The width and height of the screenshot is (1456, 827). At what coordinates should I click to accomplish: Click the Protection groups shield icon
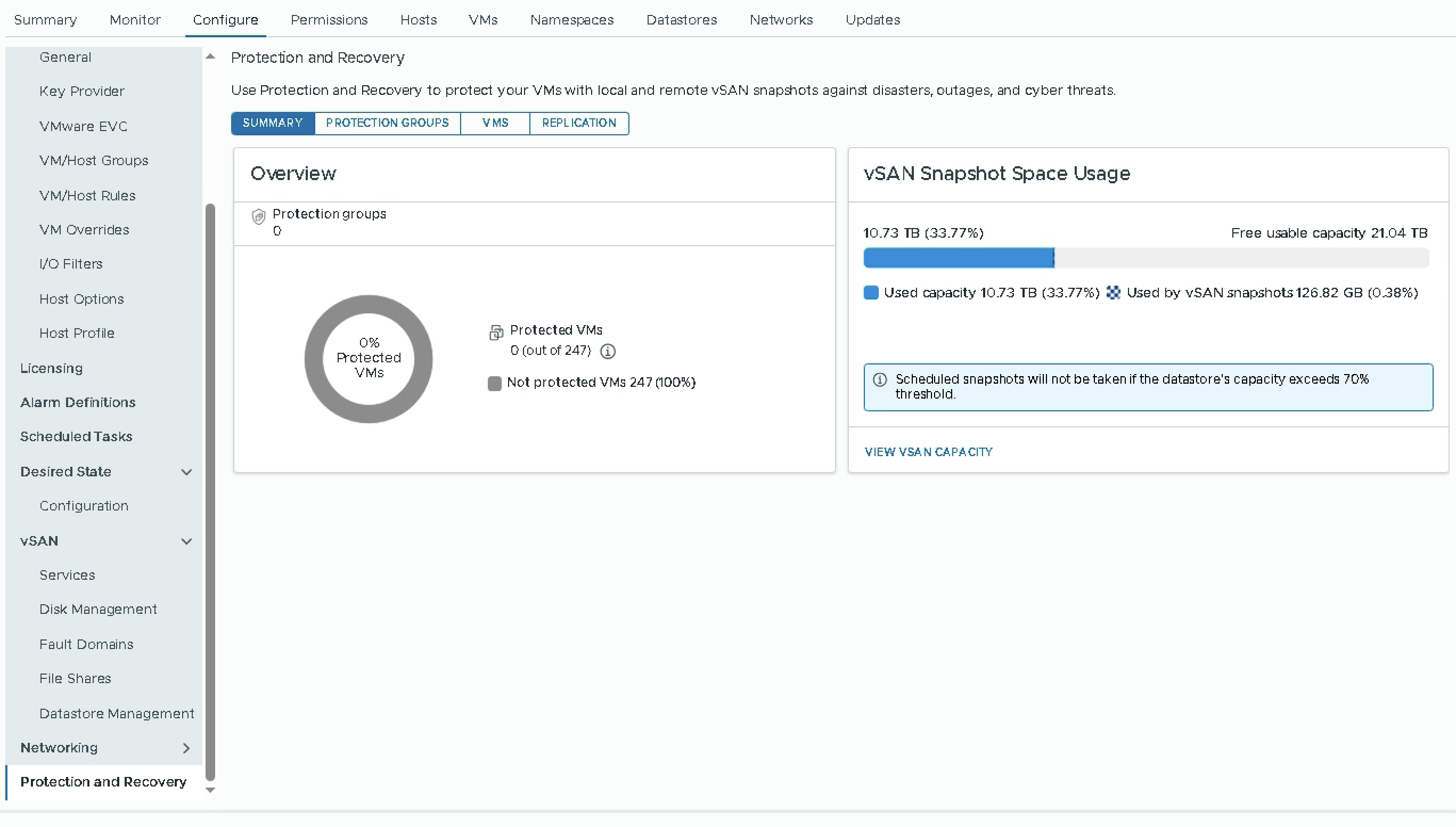[x=258, y=216]
